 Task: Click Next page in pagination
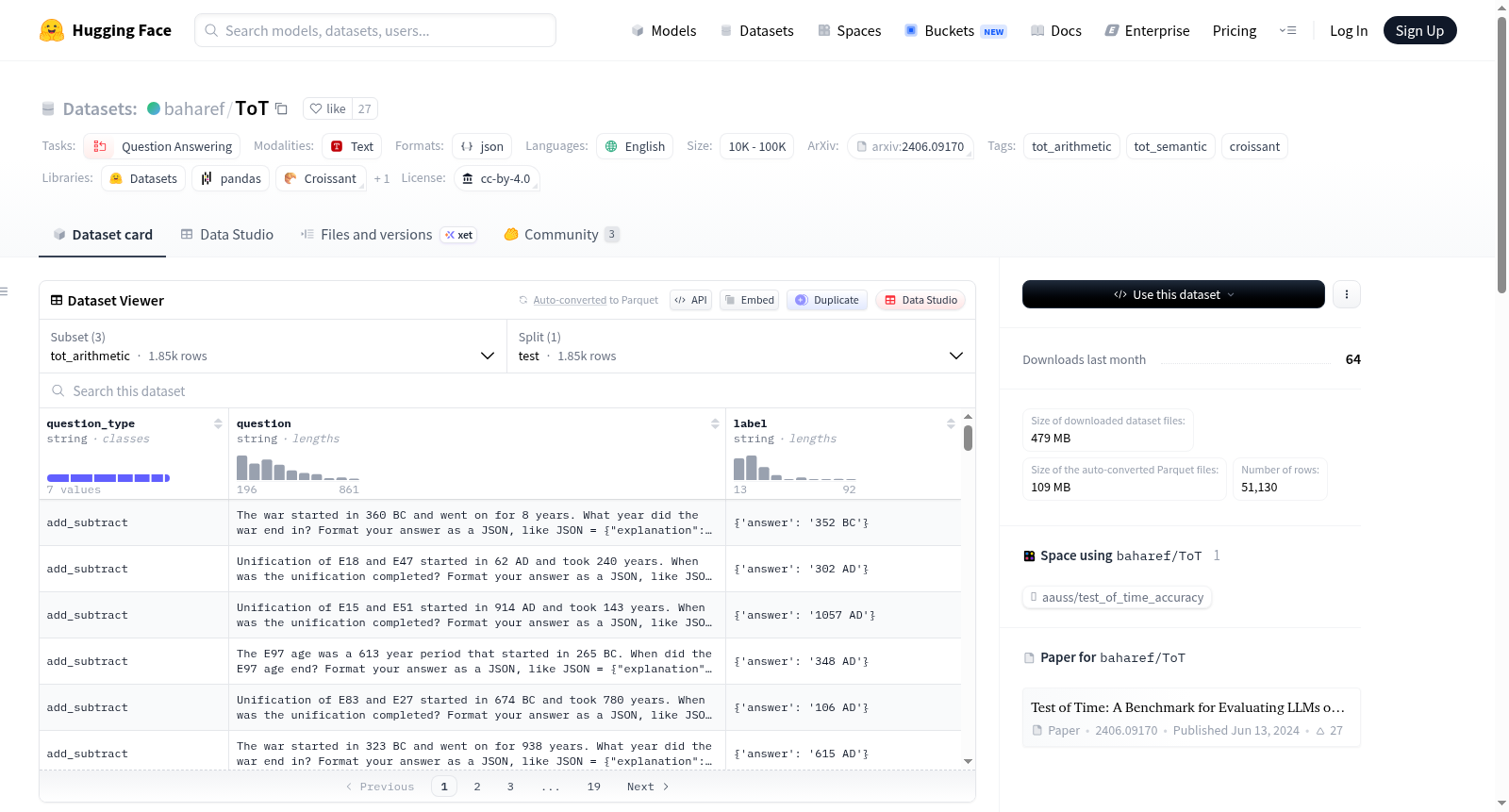648,787
